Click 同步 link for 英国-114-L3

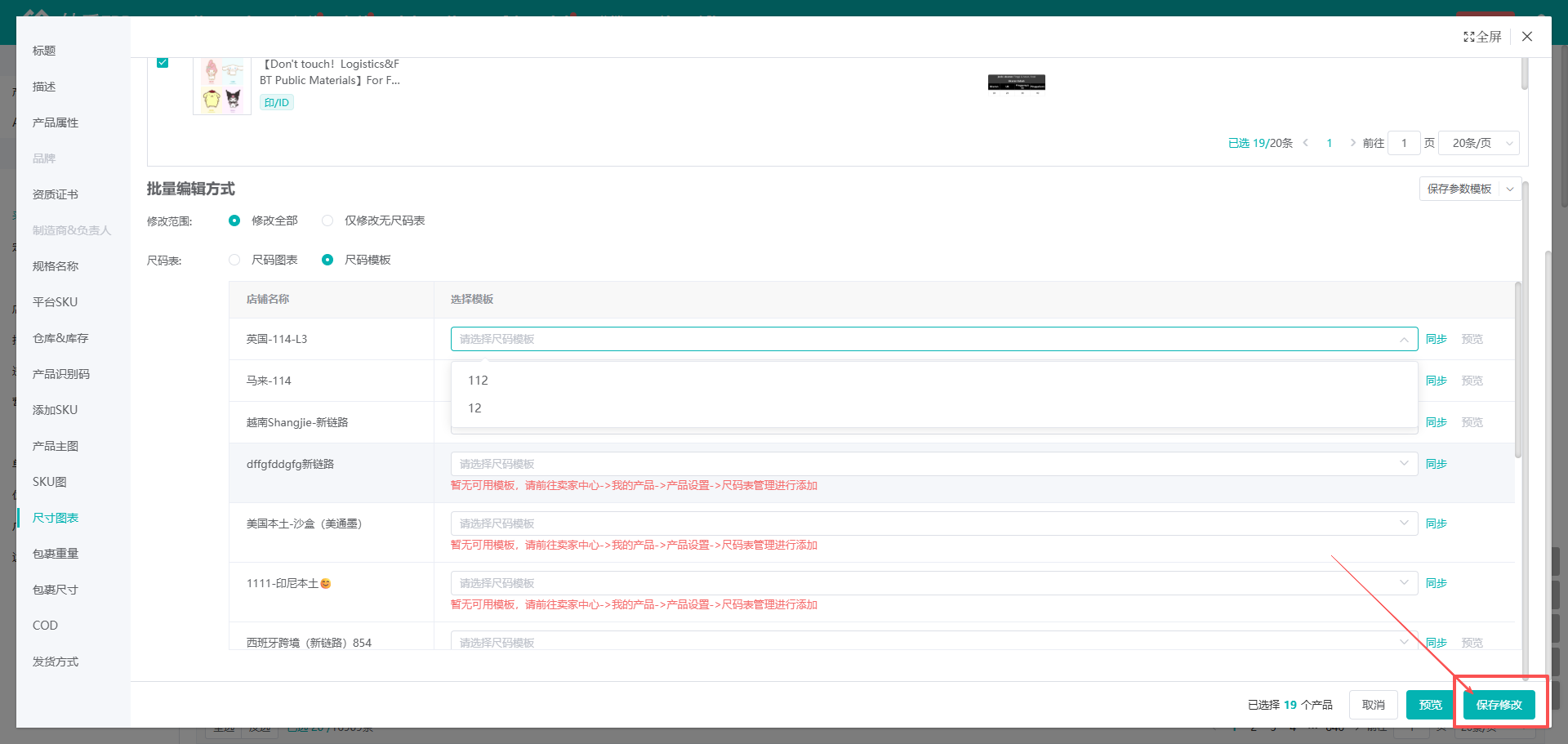pyautogui.click(x=1436, y=339)
